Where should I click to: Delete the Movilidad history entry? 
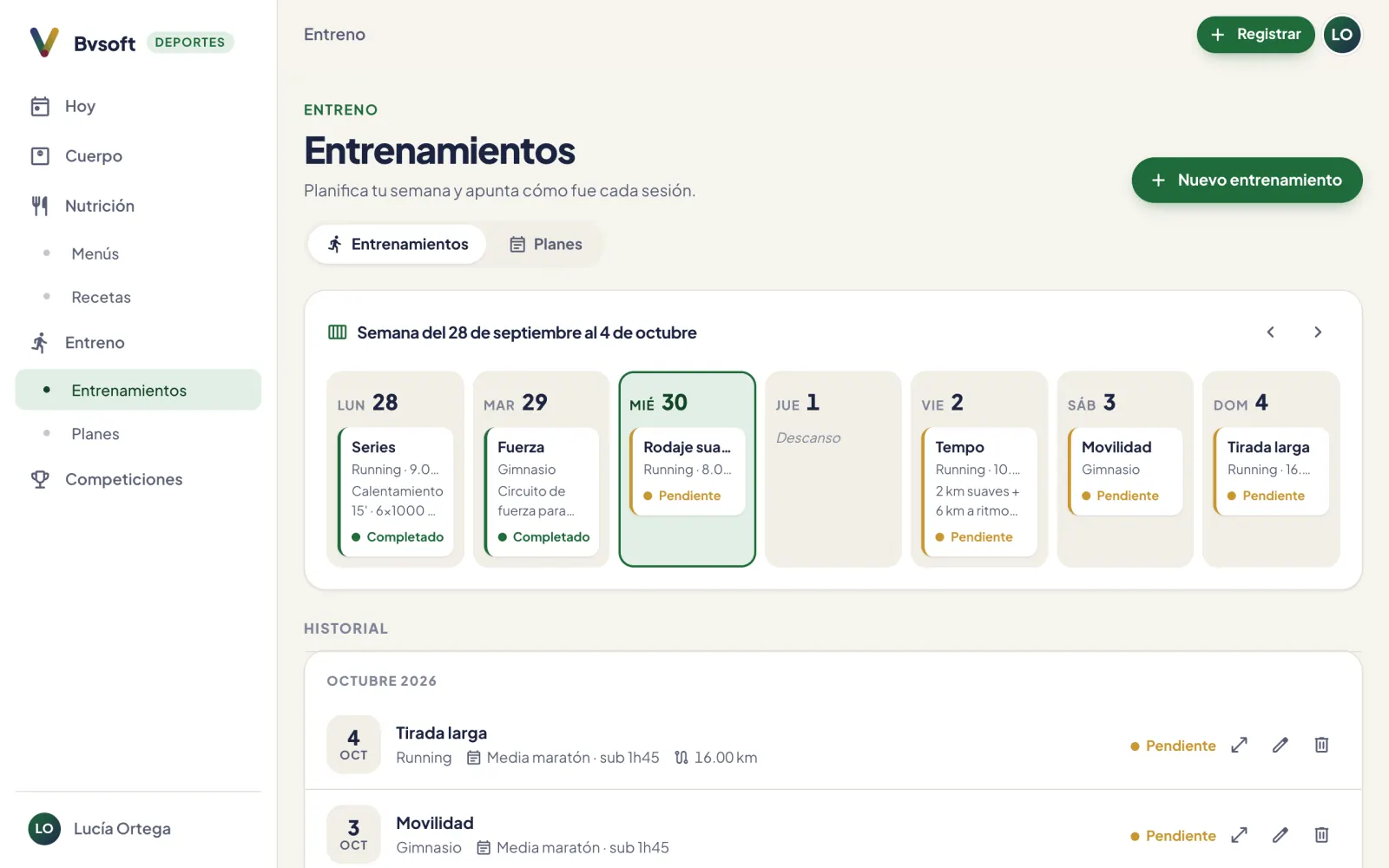[x=1321, y=835]
